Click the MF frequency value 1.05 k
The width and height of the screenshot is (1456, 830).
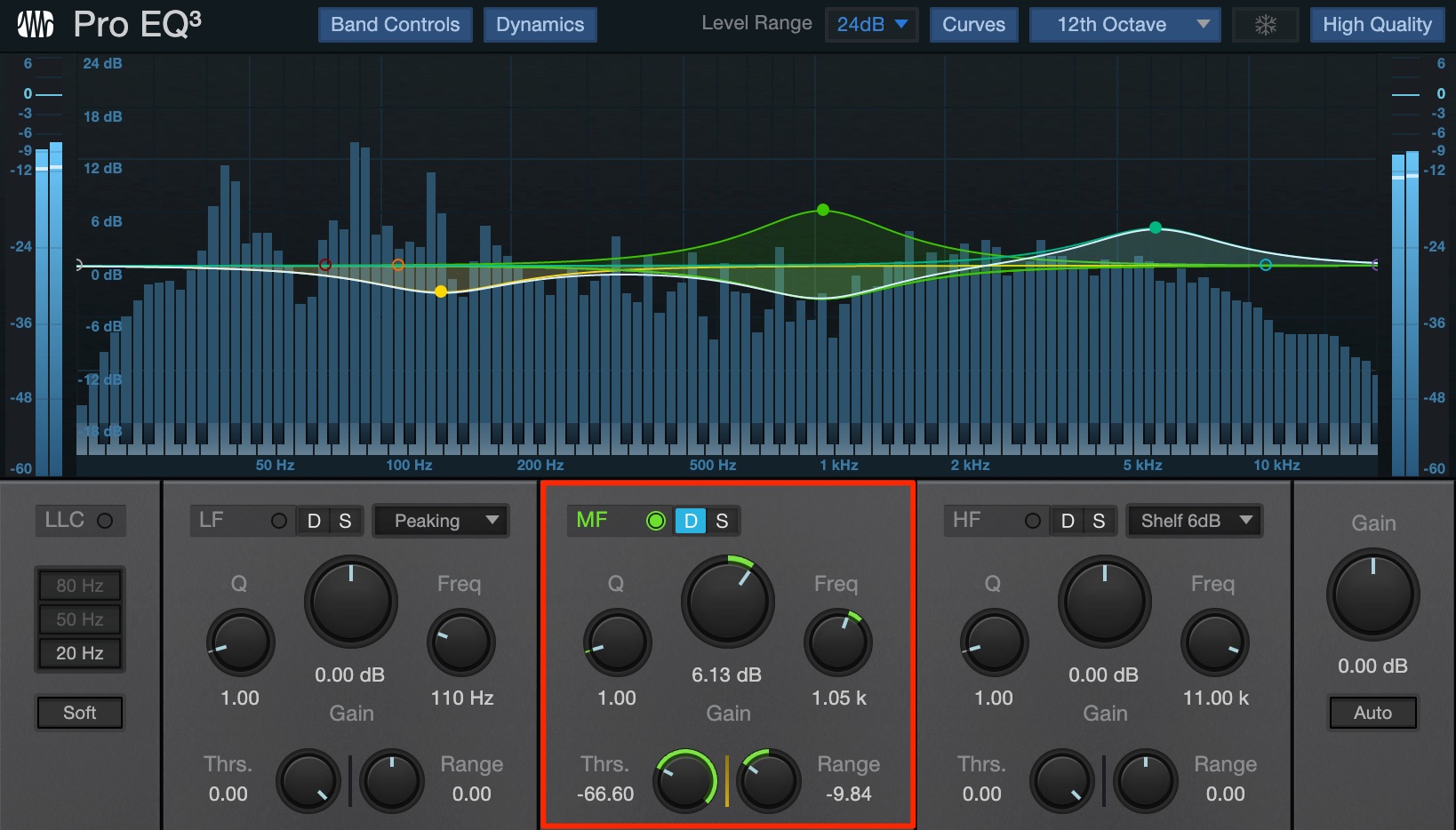point(839,698)
